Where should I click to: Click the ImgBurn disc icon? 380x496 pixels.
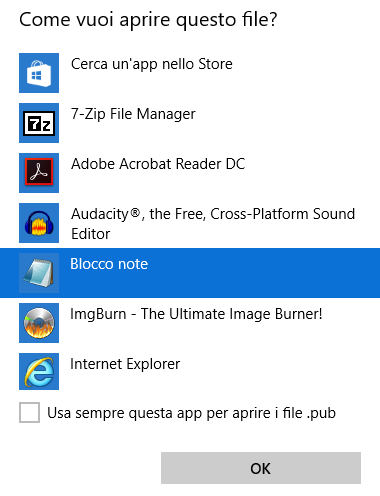point(39,323)
